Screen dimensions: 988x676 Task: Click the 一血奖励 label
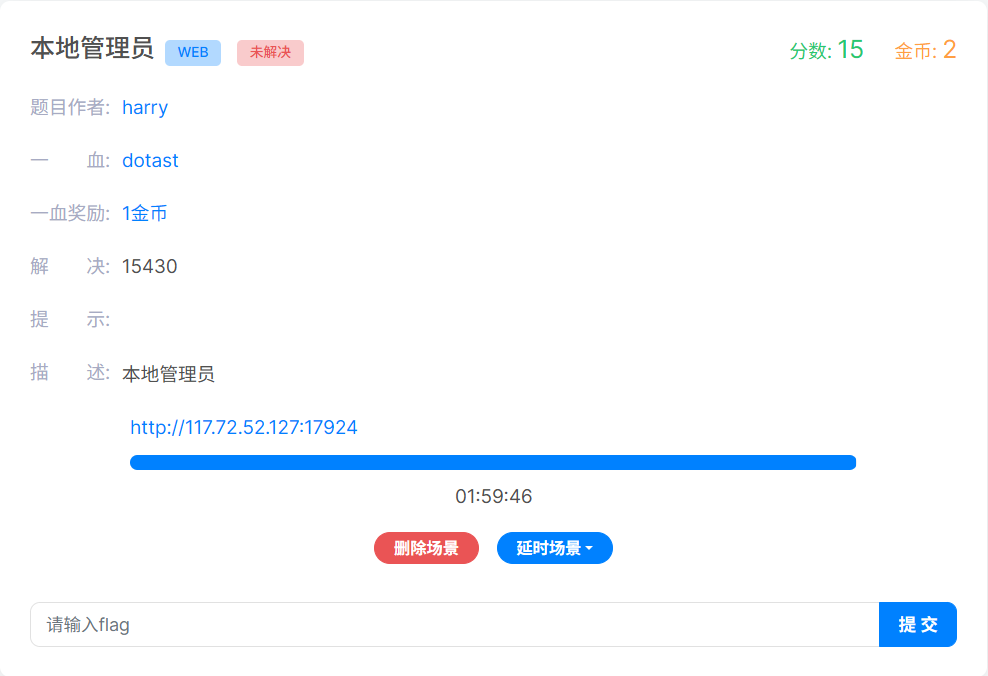click(x=70, y=214)
